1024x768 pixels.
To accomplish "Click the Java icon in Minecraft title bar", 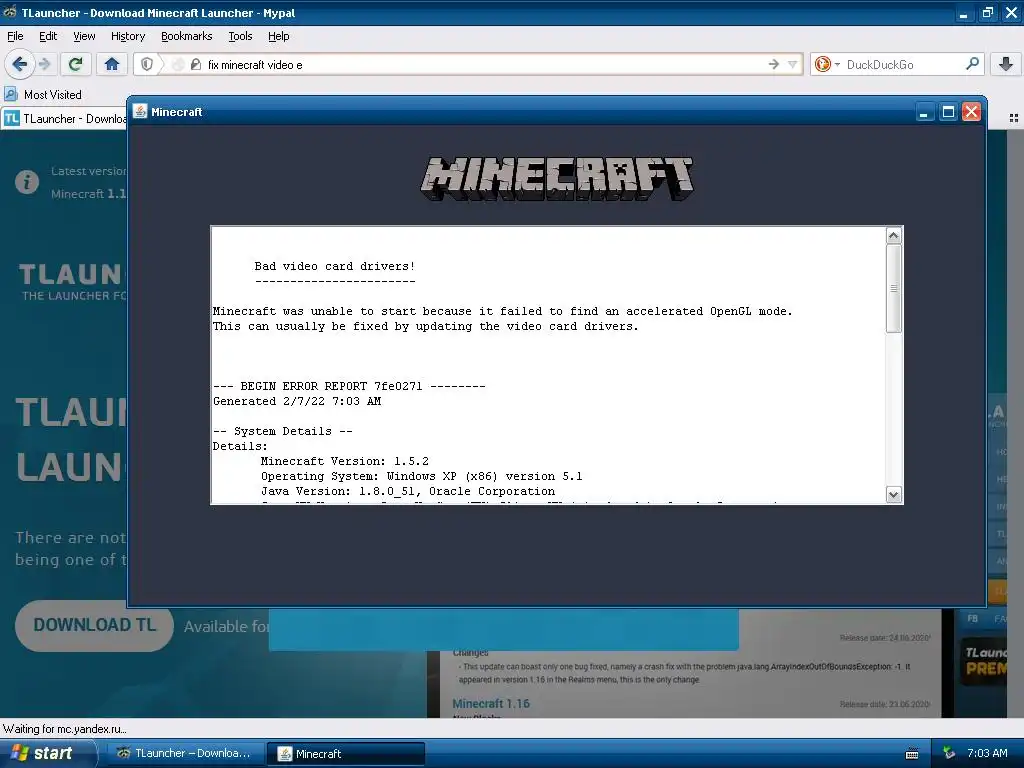I will pos(140,111).
